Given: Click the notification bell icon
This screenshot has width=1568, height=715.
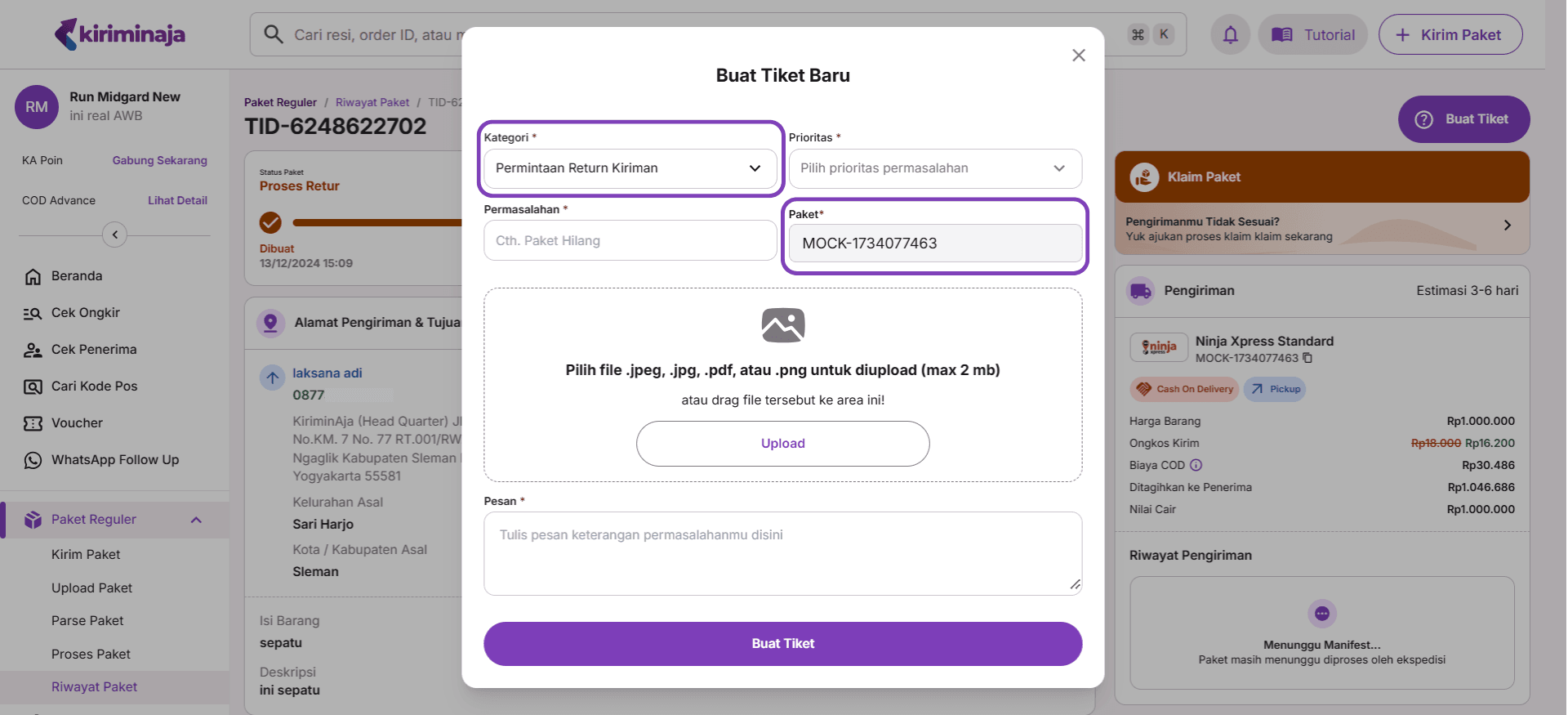Looking at the screenshot, I should [1230, 35].
